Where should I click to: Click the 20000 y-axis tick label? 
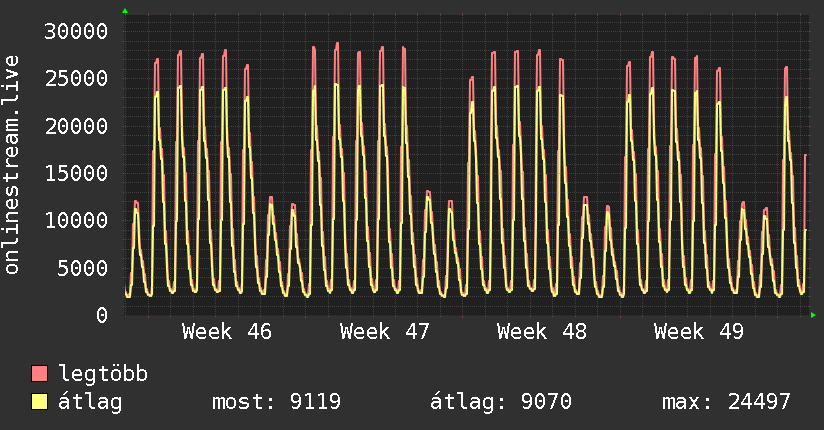[x=77, y=126]
